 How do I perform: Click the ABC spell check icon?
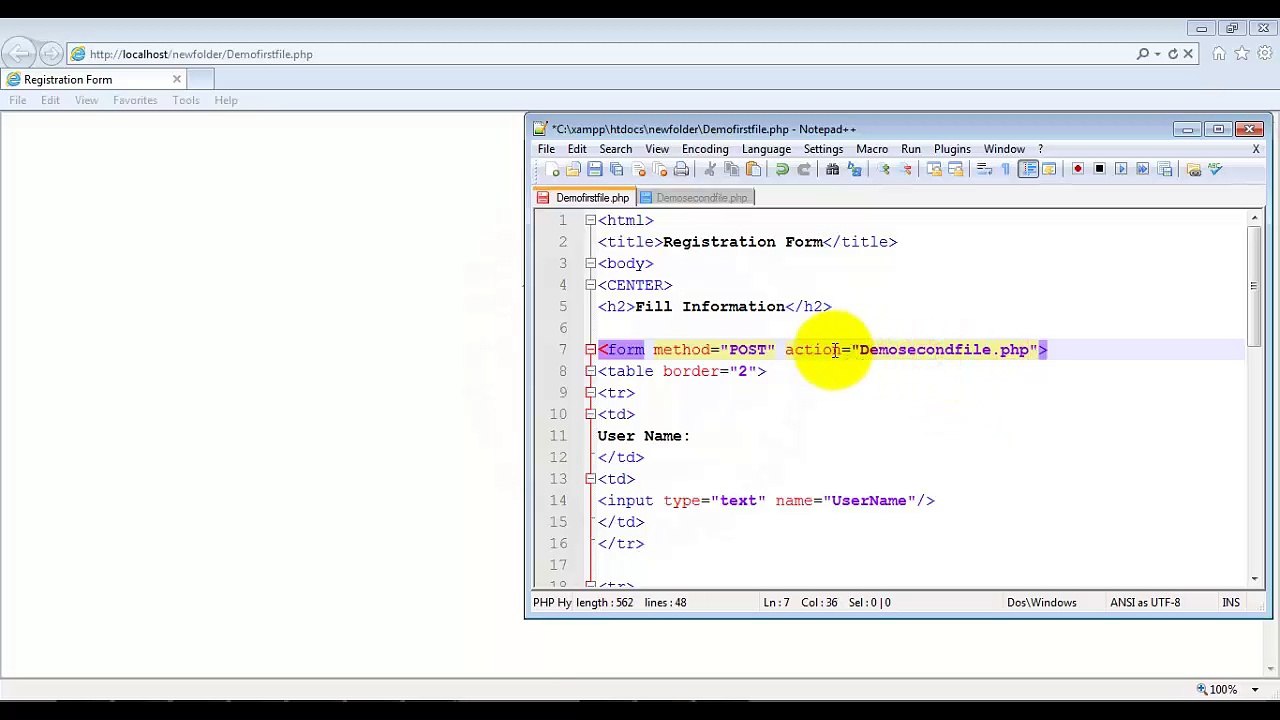[1215, 170]
